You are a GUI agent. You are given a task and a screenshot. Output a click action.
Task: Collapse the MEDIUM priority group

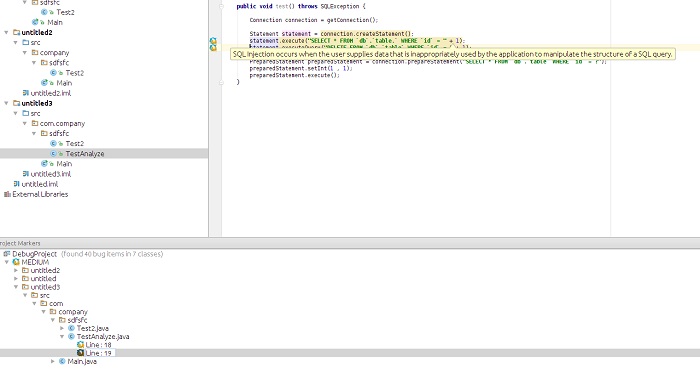pyautogui.click(x=7, y=262)
